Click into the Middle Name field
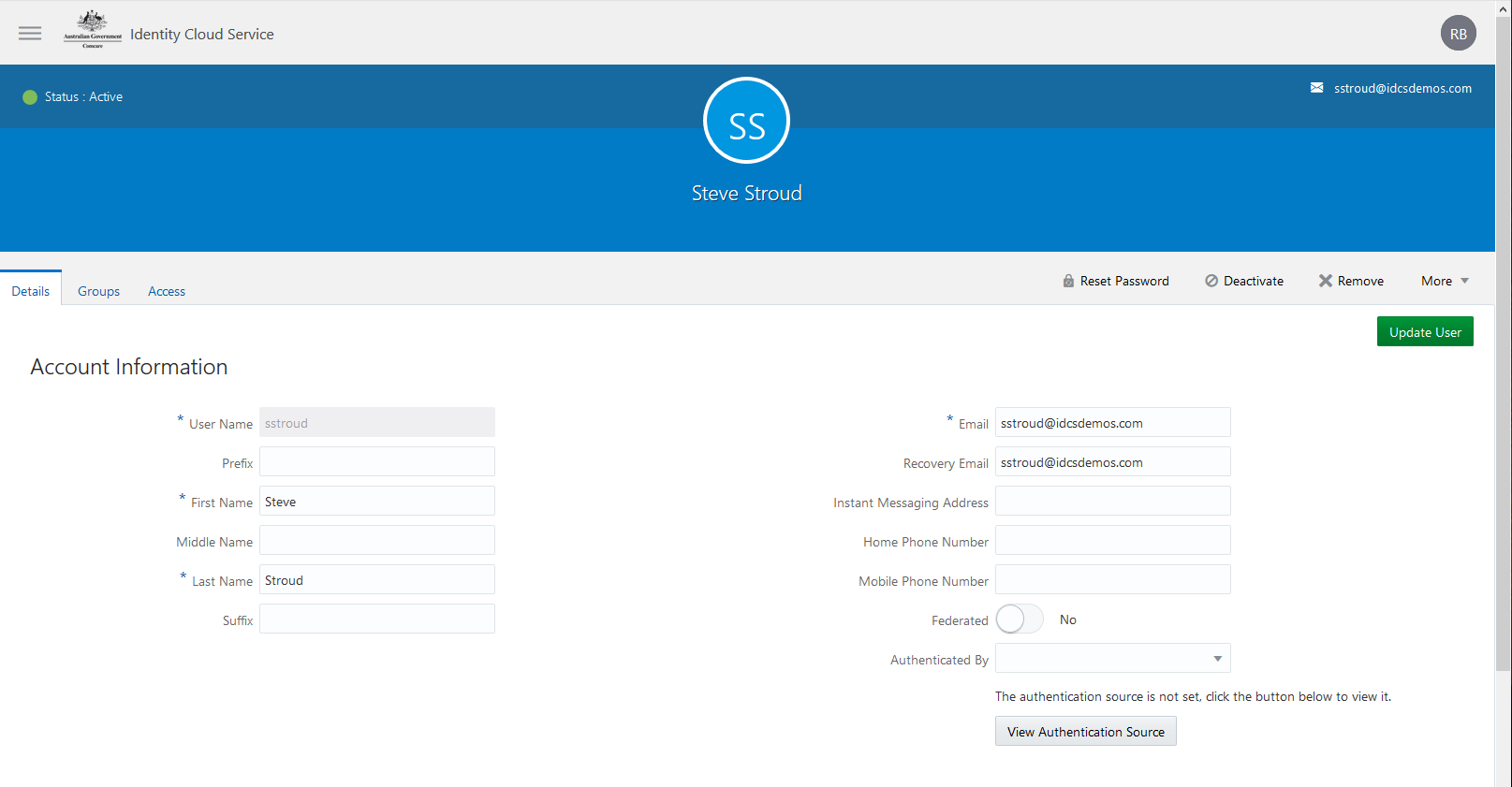The height and width of the screenshot is (787, 1512). click(376, 541)
